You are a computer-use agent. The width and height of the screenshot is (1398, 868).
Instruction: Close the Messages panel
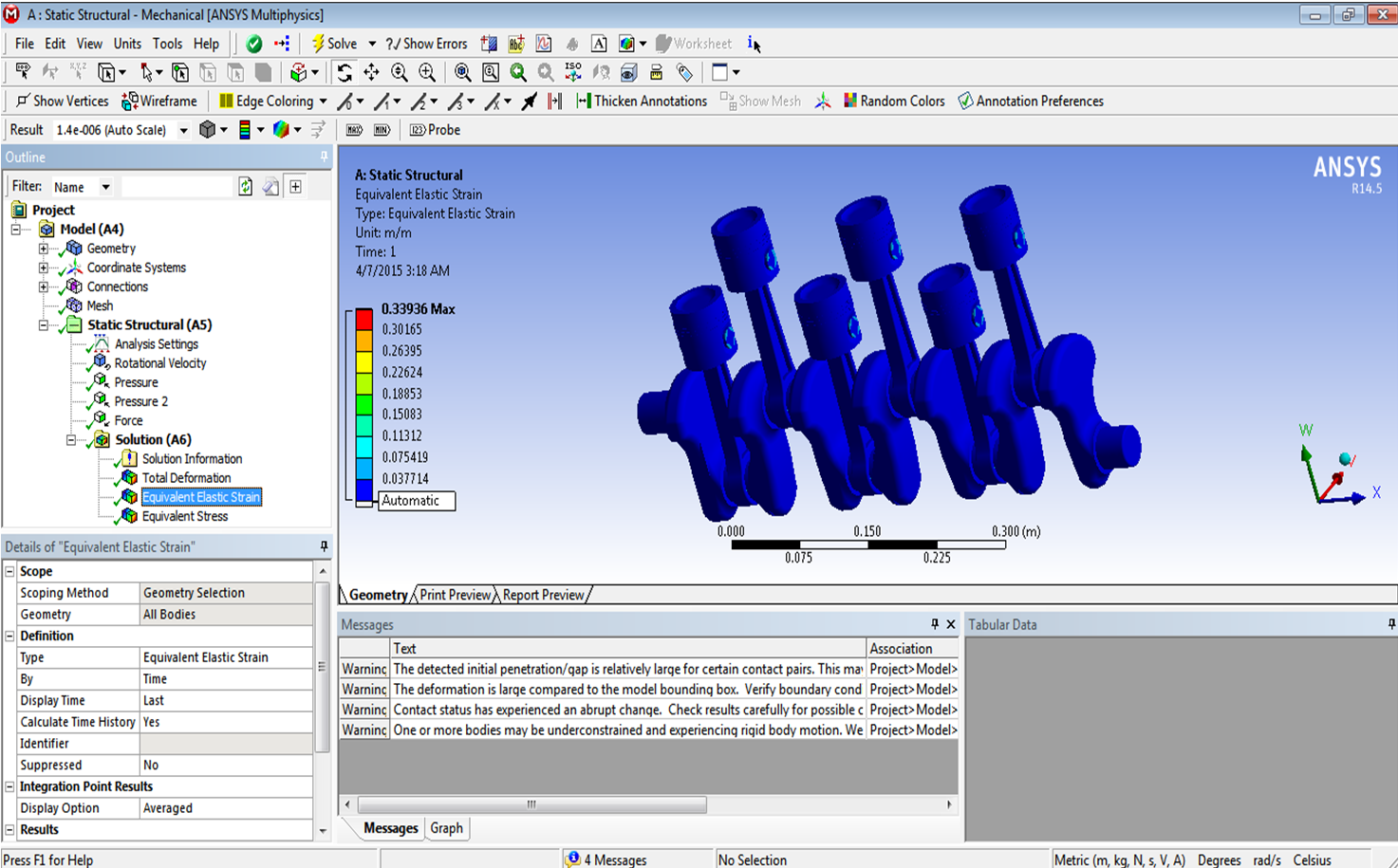(x=951, y=624)
